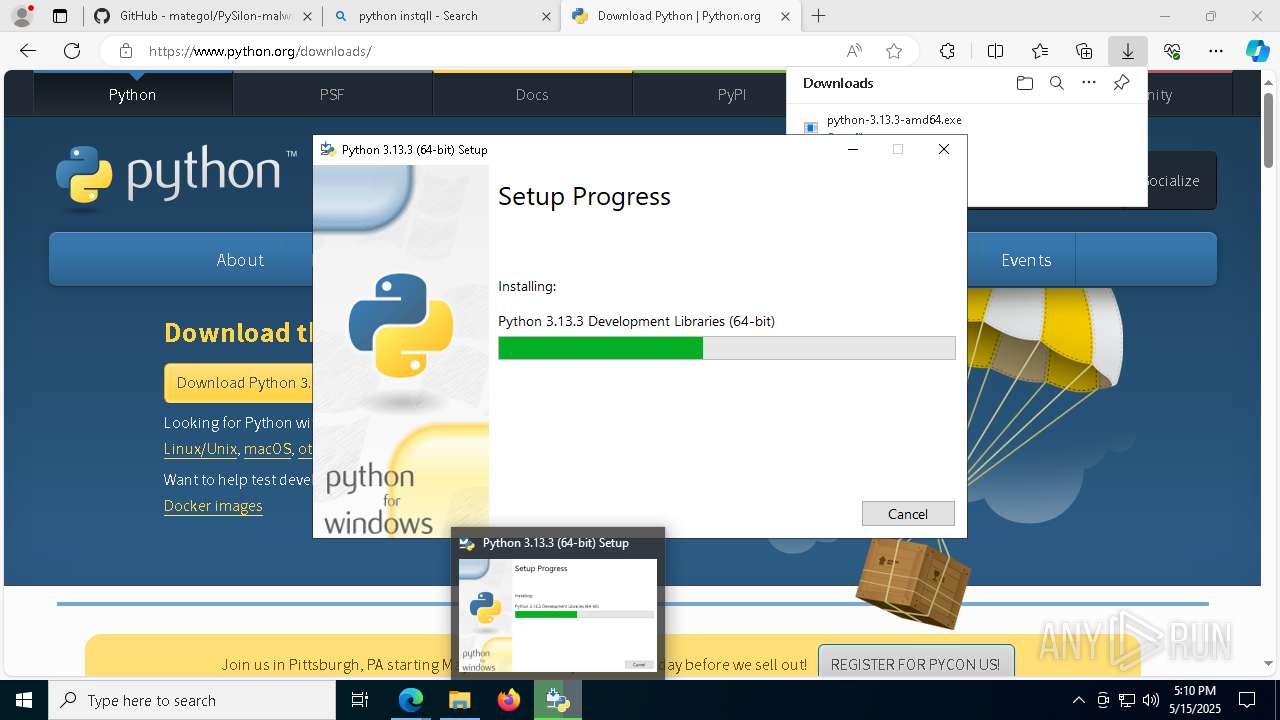Open the network tray icon
Viewport: 1280px width, 720px height.
pos(1127,700)
